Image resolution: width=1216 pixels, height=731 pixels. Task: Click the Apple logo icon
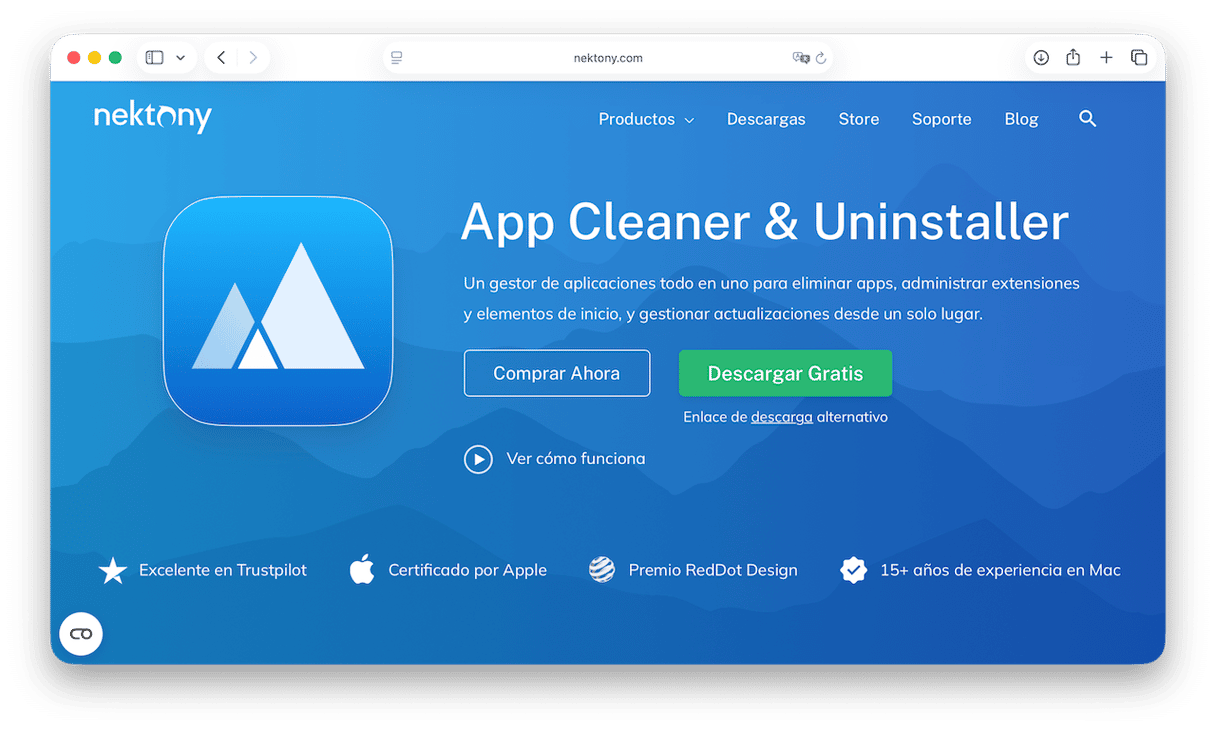(x=362, y=570)
